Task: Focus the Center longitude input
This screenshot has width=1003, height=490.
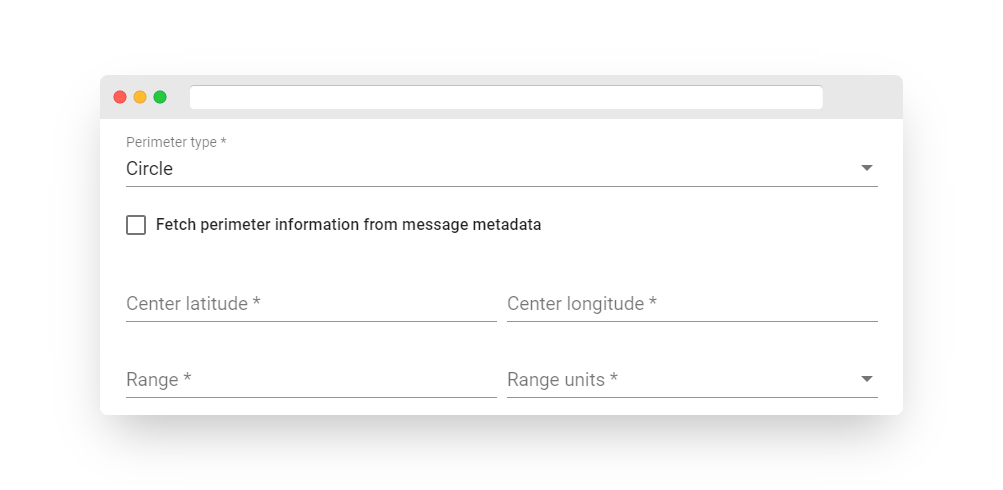Action: [x=692, y=304]
